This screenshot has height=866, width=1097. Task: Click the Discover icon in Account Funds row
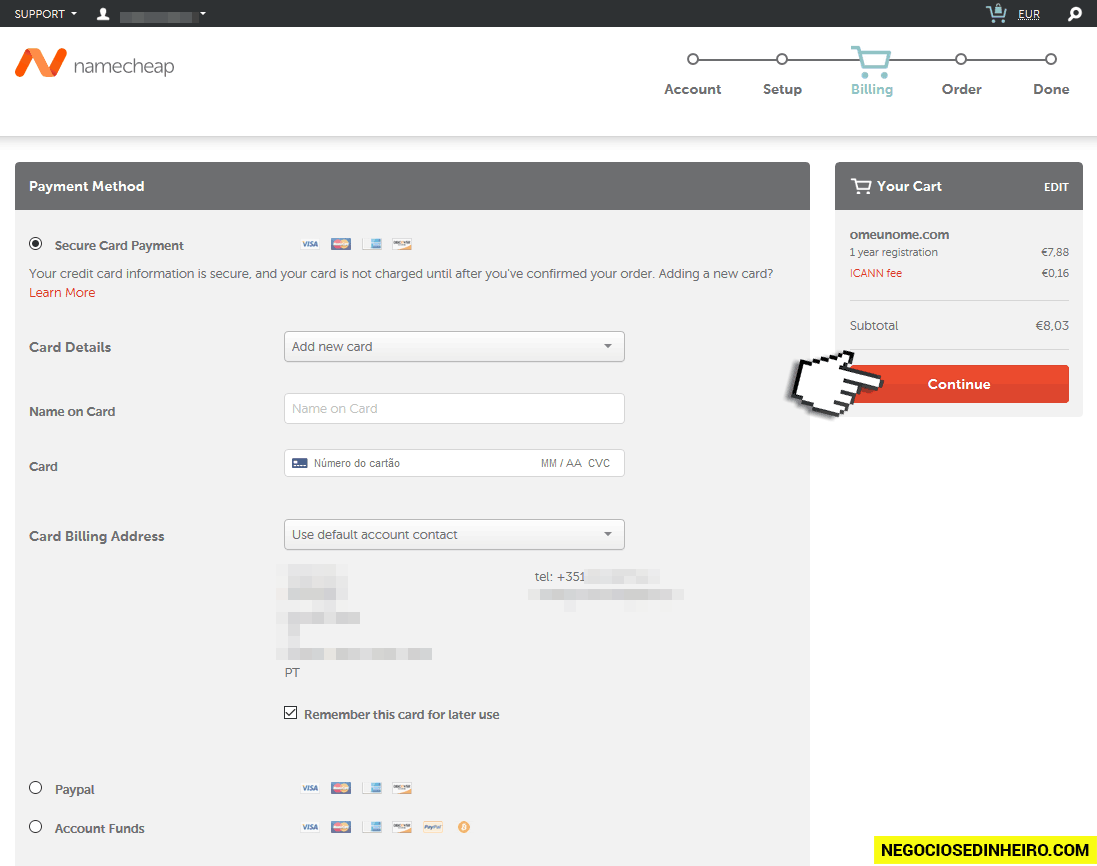point(402,828)
